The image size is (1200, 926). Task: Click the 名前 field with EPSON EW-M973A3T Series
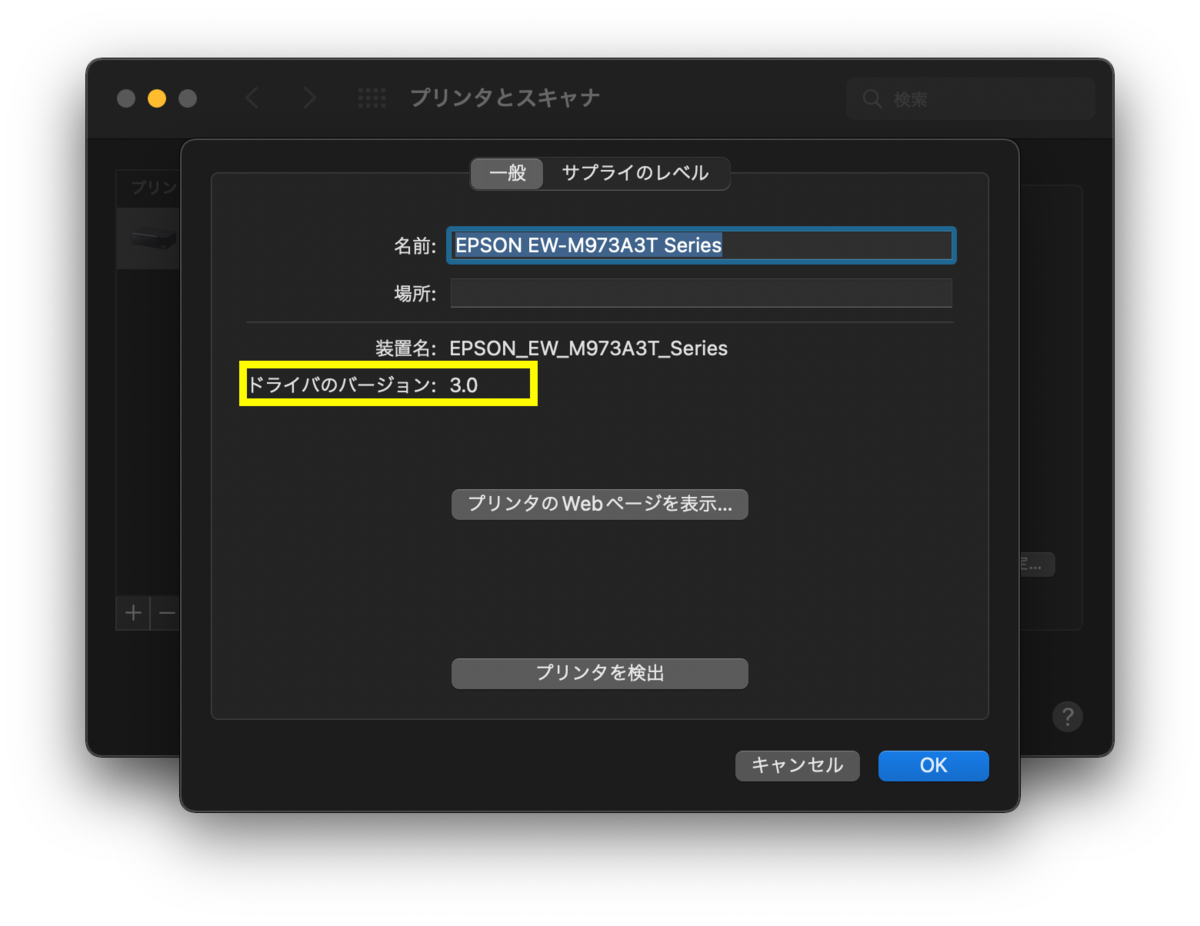tap(701, 245)
